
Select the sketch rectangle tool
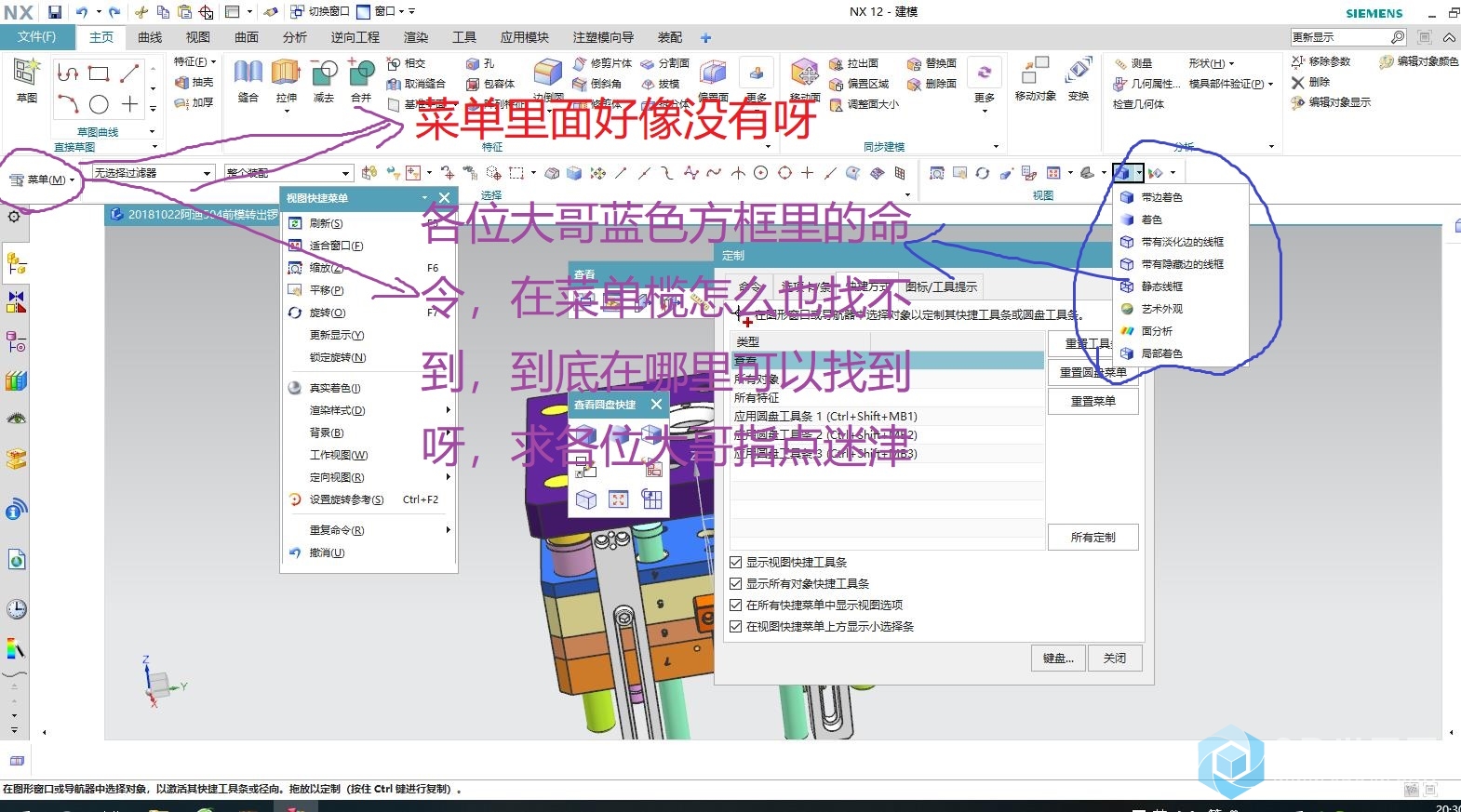tap(99, 73)
